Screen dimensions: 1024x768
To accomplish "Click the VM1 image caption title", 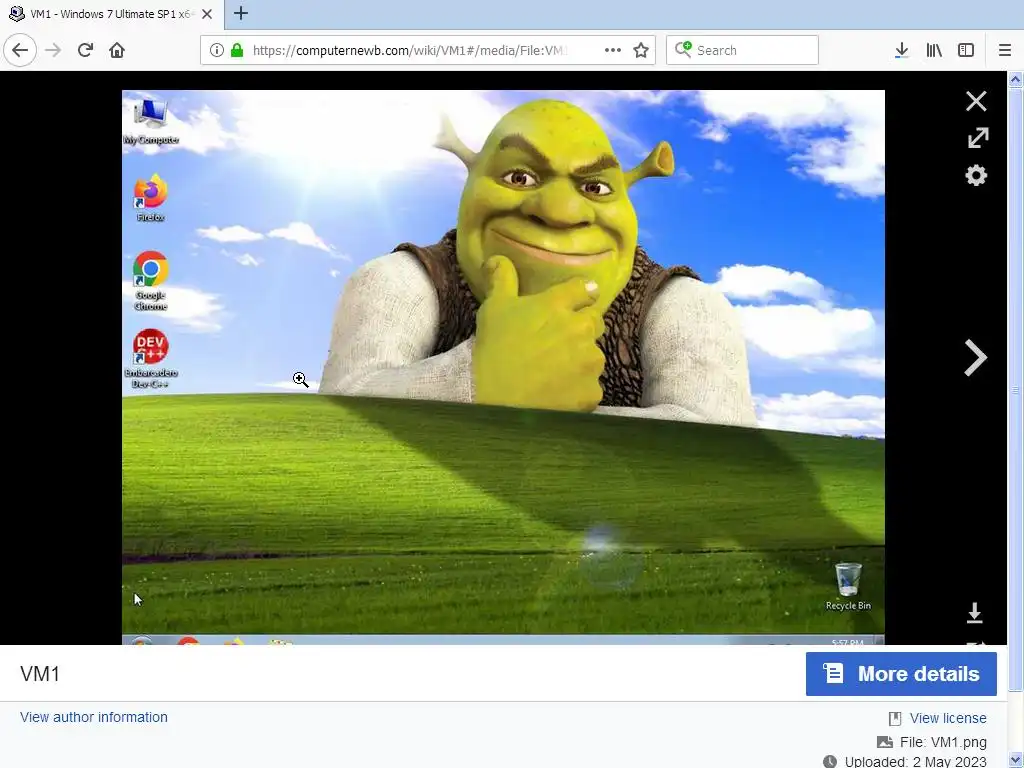I will coord(40,674).
